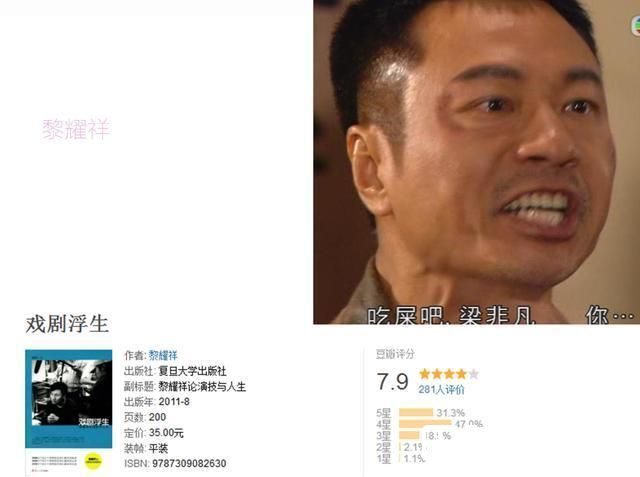640x477 pixels.
Task: Click the 5星 rating percentage bar
Action: pyautogui.click(x=416, y=413)
